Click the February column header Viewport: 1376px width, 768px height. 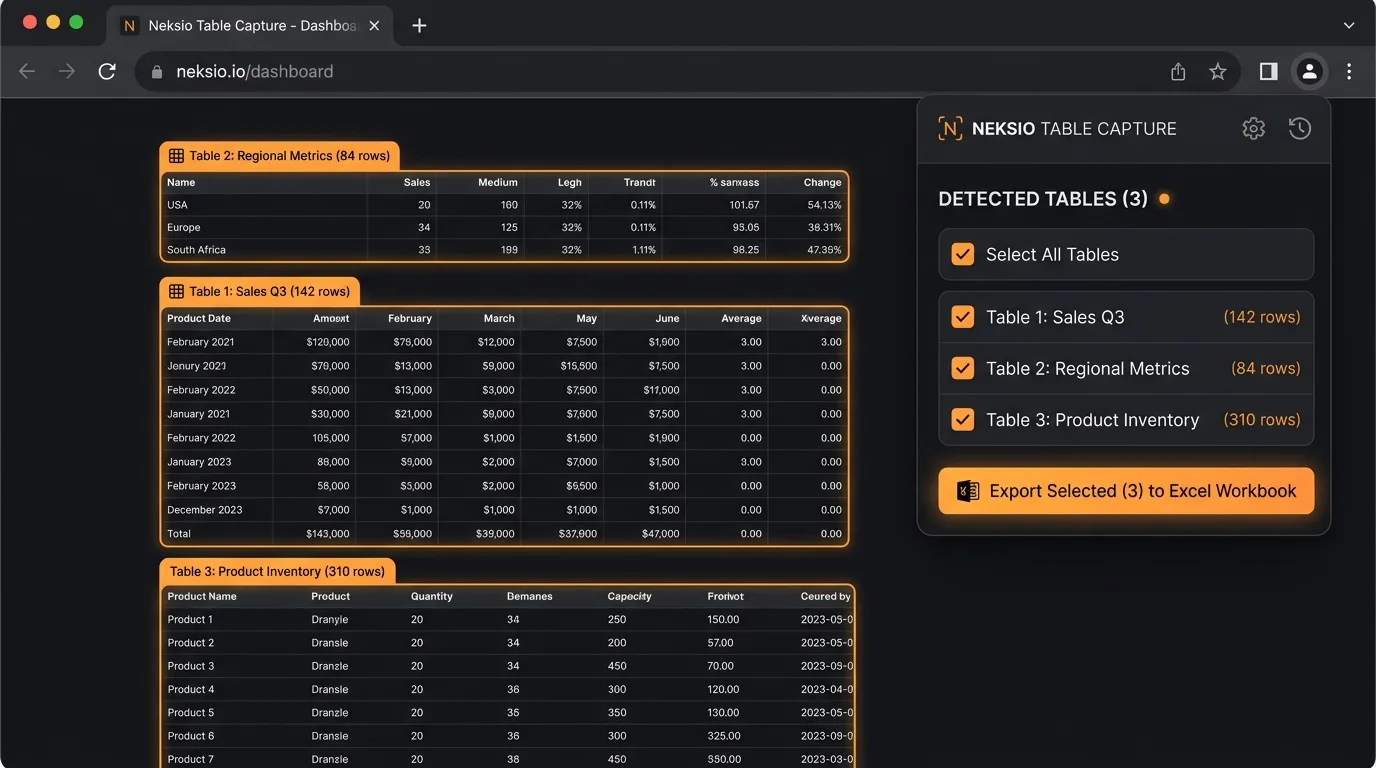410,319
